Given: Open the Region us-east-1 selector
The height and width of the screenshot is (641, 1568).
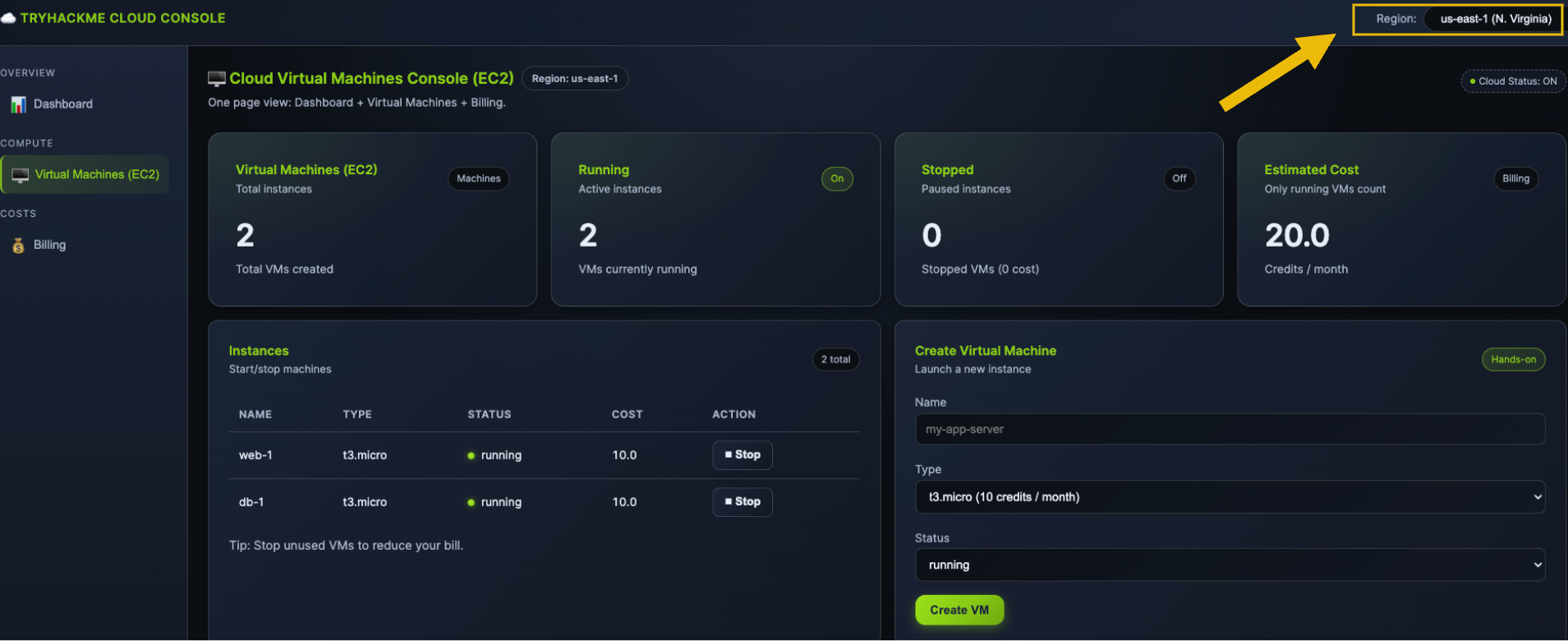Looking at the screenshot, I should [x=1494, y=19].
